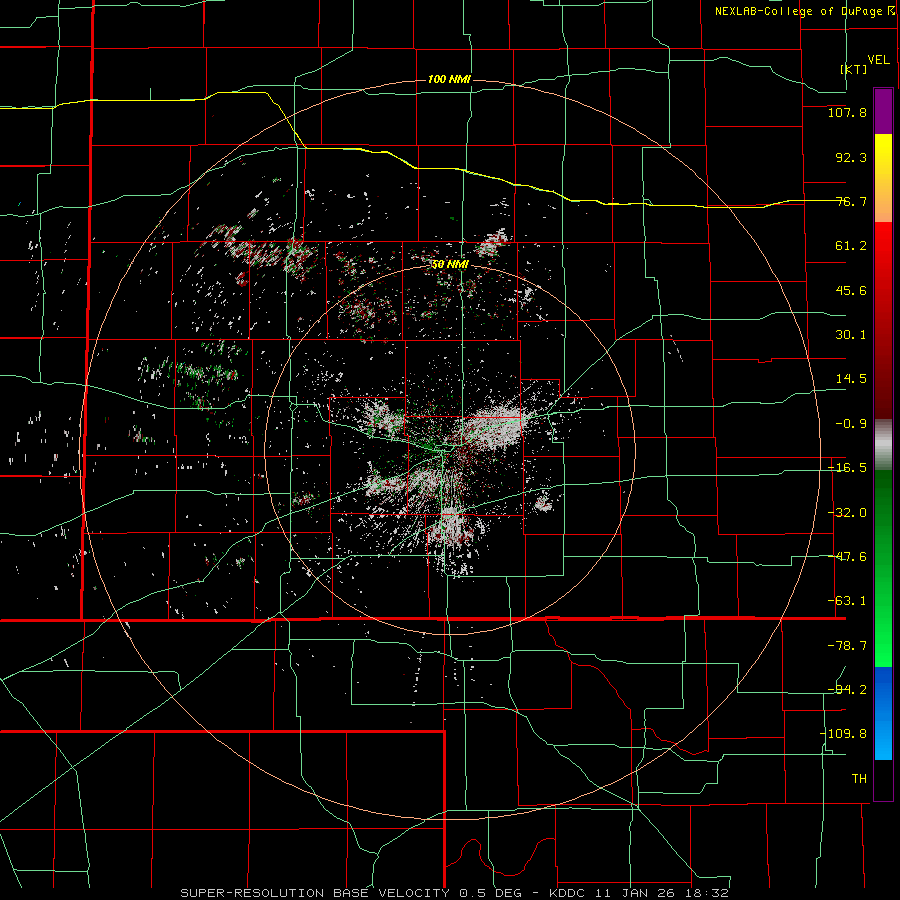The height and width of the screenshot is (900, 900).
Task: Click the -0.9 legend value
Action: click(851, 424)
